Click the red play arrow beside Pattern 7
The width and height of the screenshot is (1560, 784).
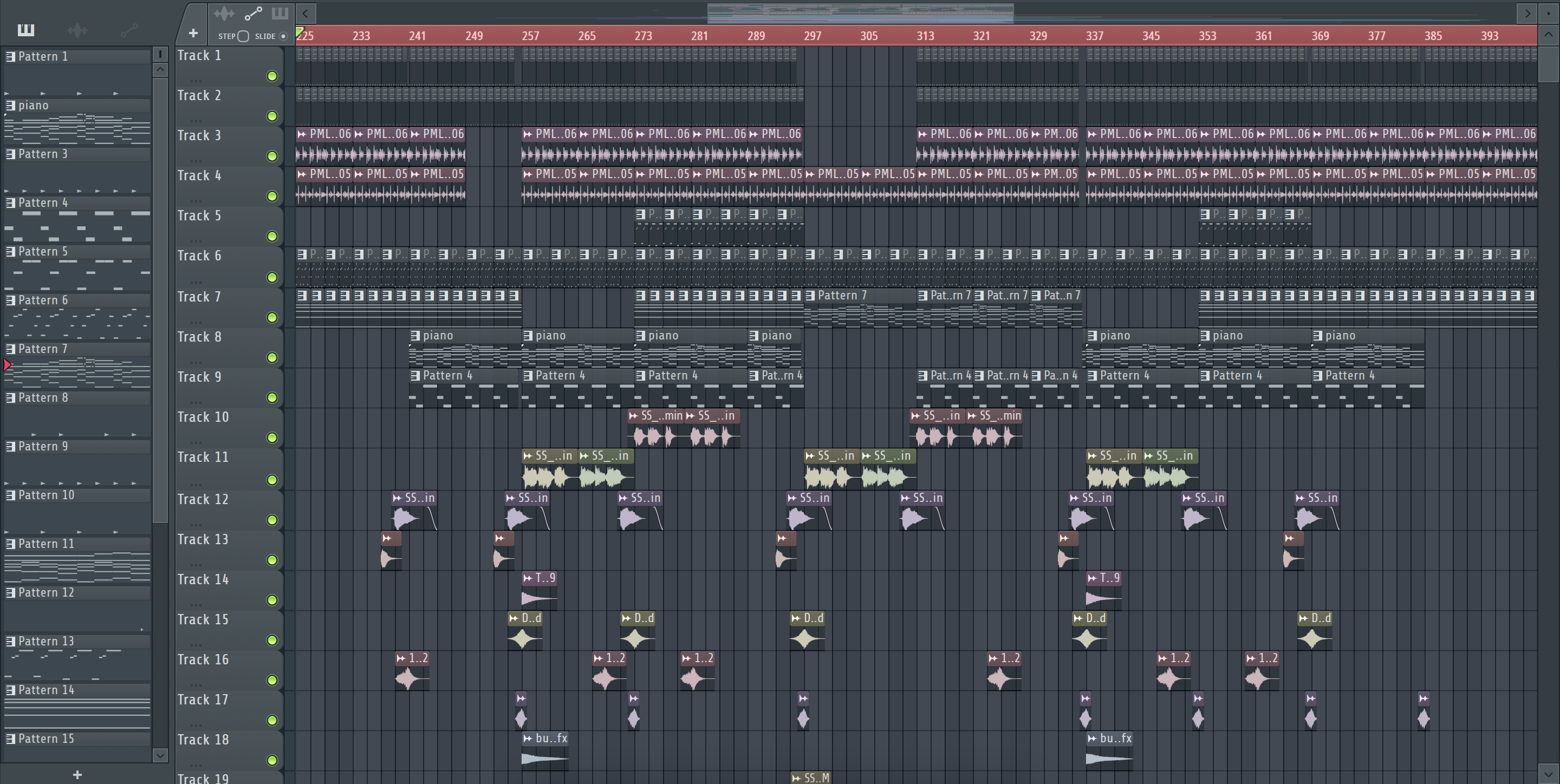(7, 364)
